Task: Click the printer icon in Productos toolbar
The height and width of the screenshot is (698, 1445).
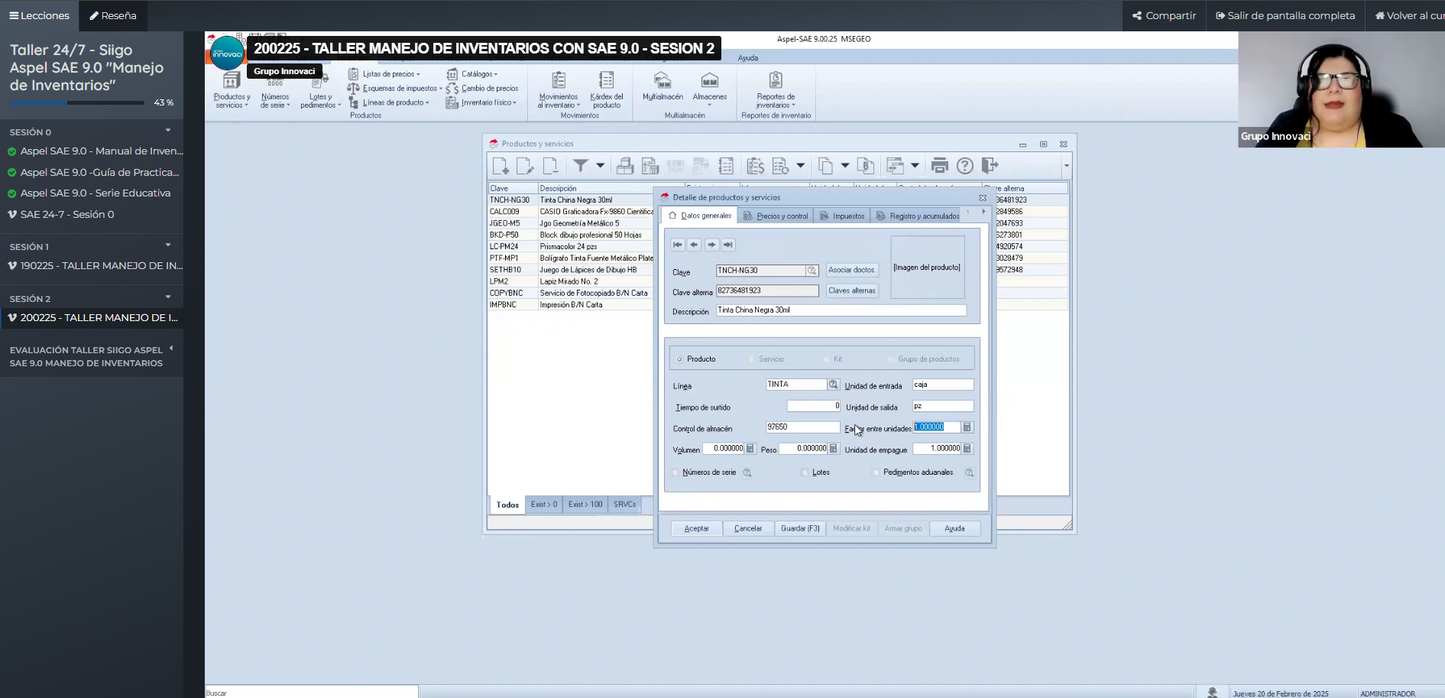Action: point(939,166)
